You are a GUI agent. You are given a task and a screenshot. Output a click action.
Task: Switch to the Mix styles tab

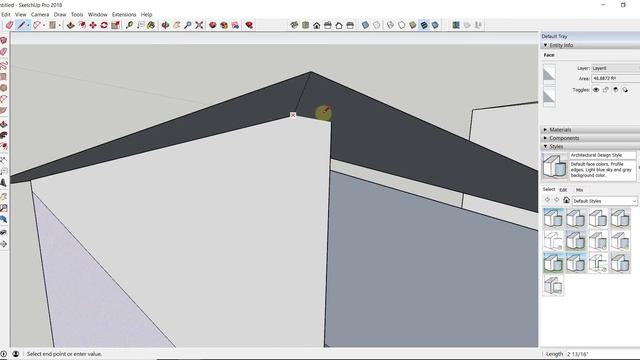click(x=579, y=190)
